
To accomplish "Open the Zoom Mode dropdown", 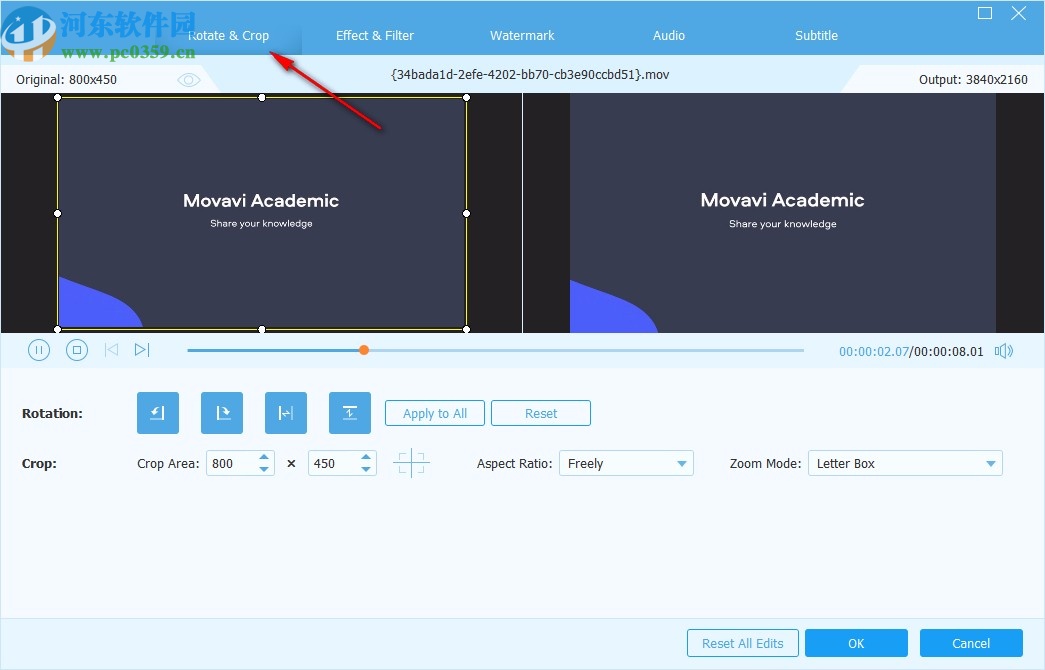I will point(905,463).
